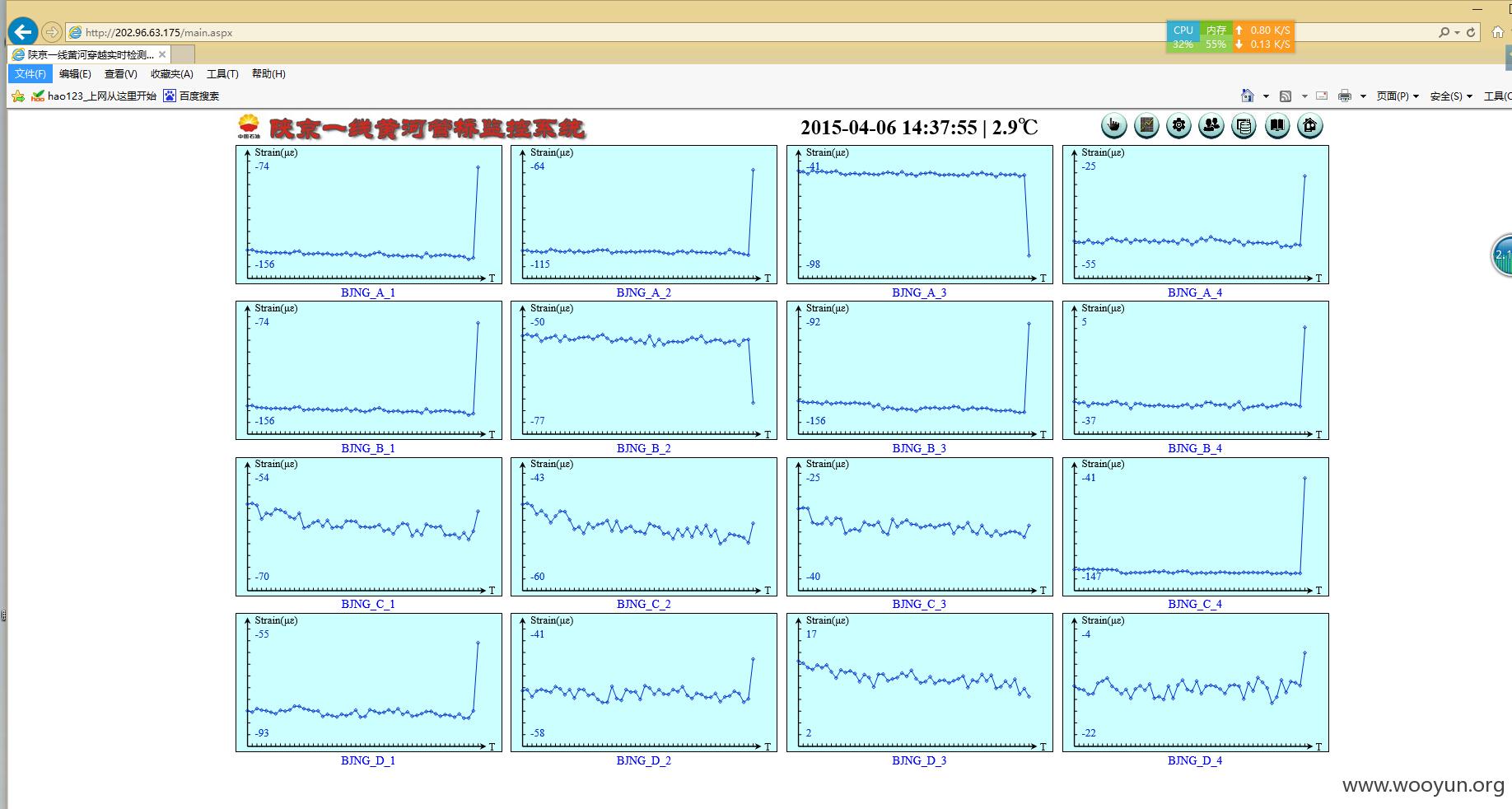The image size is (1512, 809).
Task: Expand the 安全(S) dropdown
Action: [1451, 96]
